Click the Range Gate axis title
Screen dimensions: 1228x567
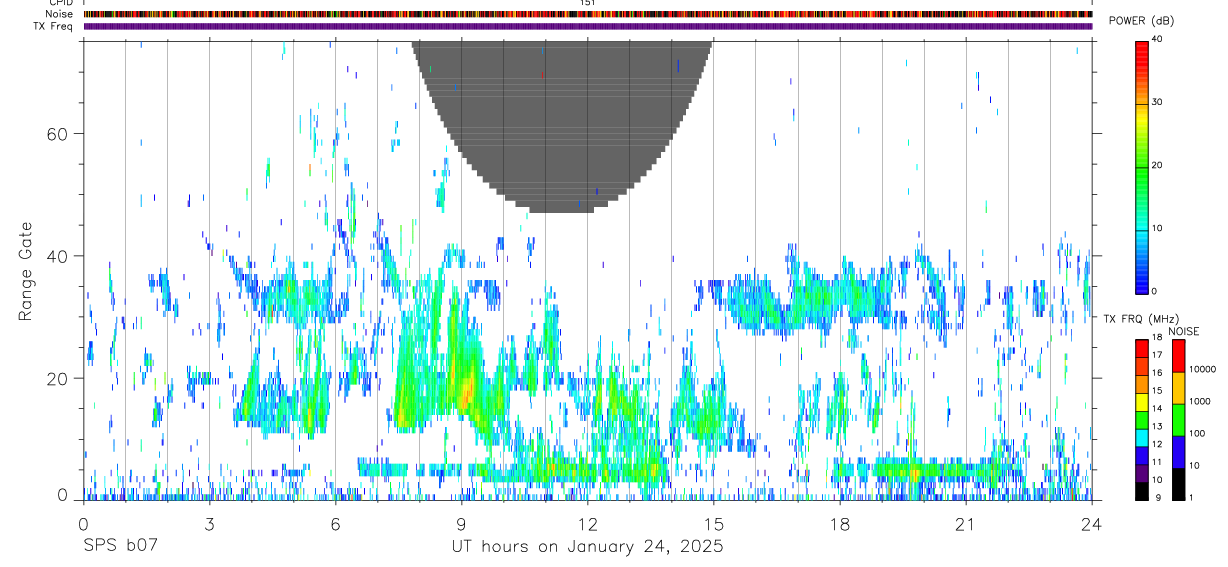pyautogui.click(x=26, y=270)
